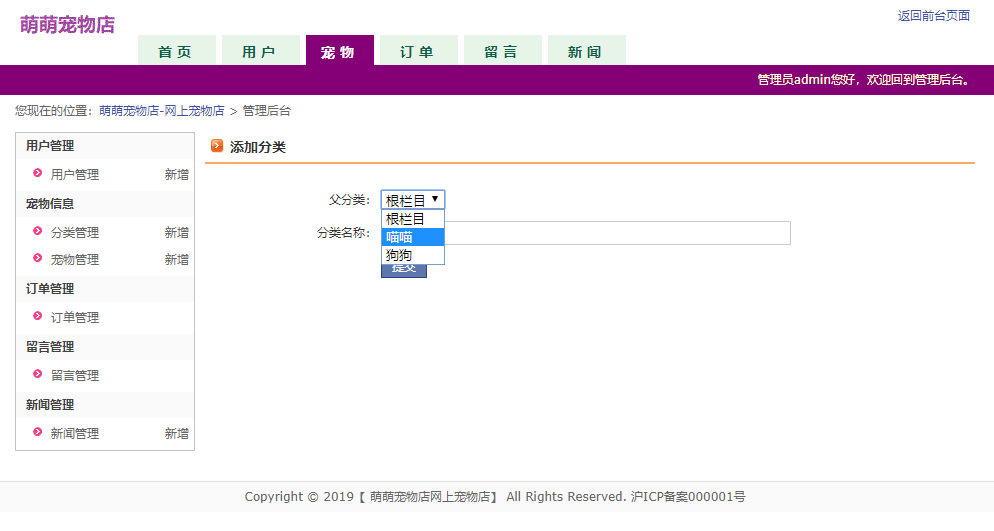
Task: Click the copyright footer text
Action: 495,497
